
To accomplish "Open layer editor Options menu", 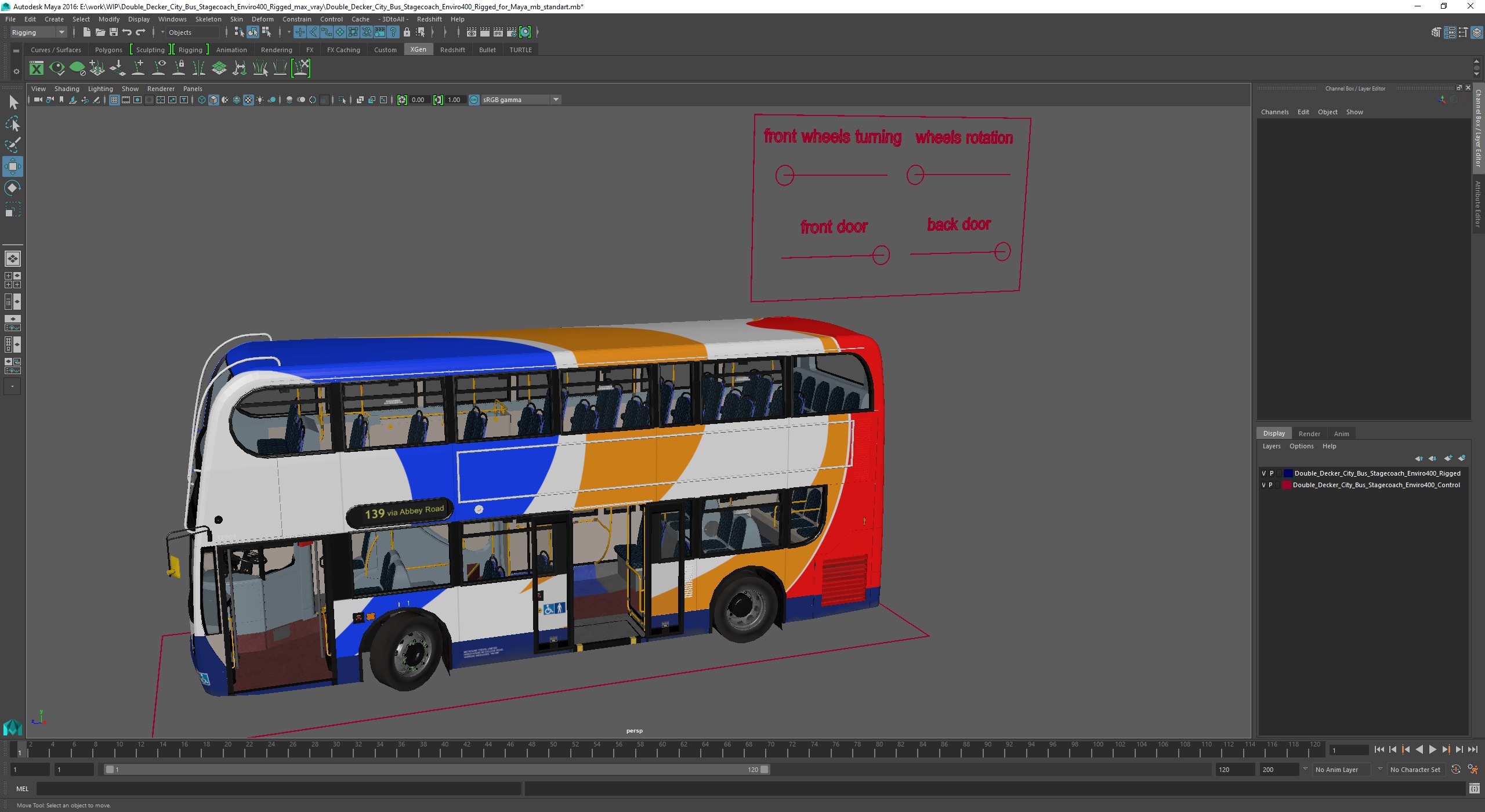I will pyautogui.click(x=1301, y=446).
